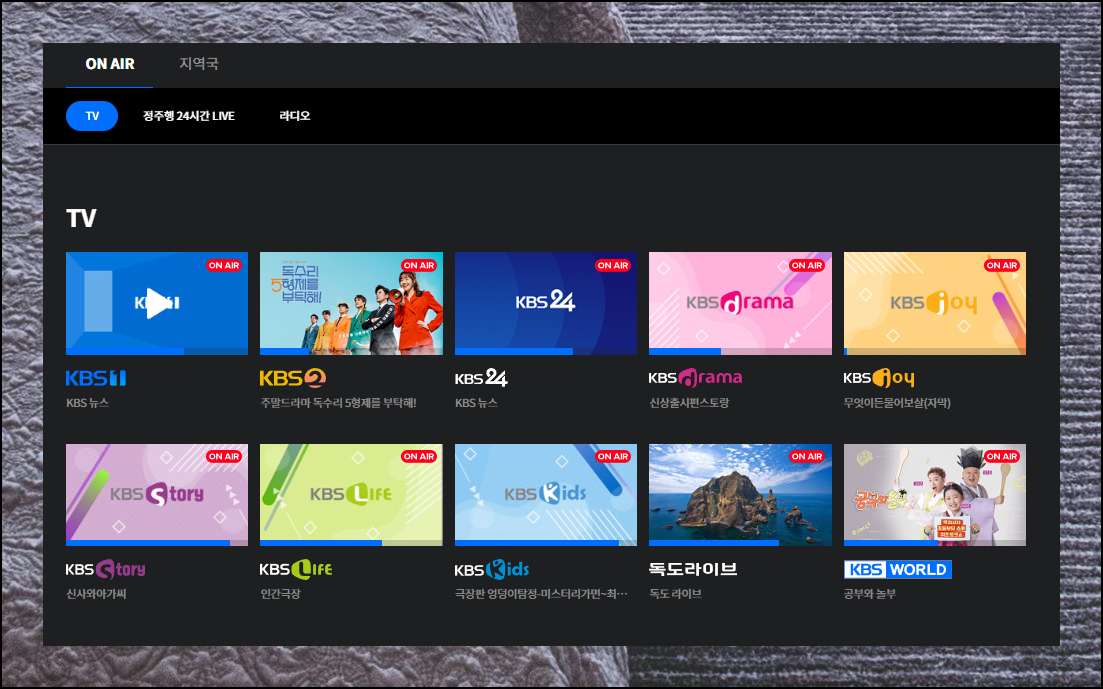This screenshot has width=1103, height=689.
Task: Click the '인간극장' program title
Action: (281, 594)
